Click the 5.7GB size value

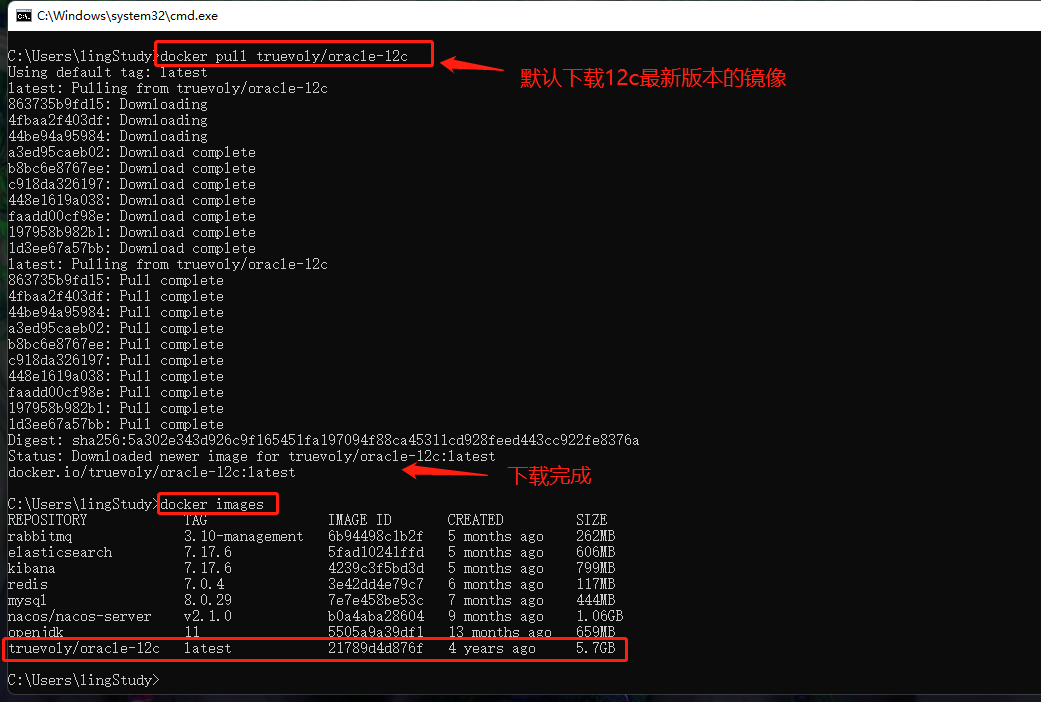(596, 648)
